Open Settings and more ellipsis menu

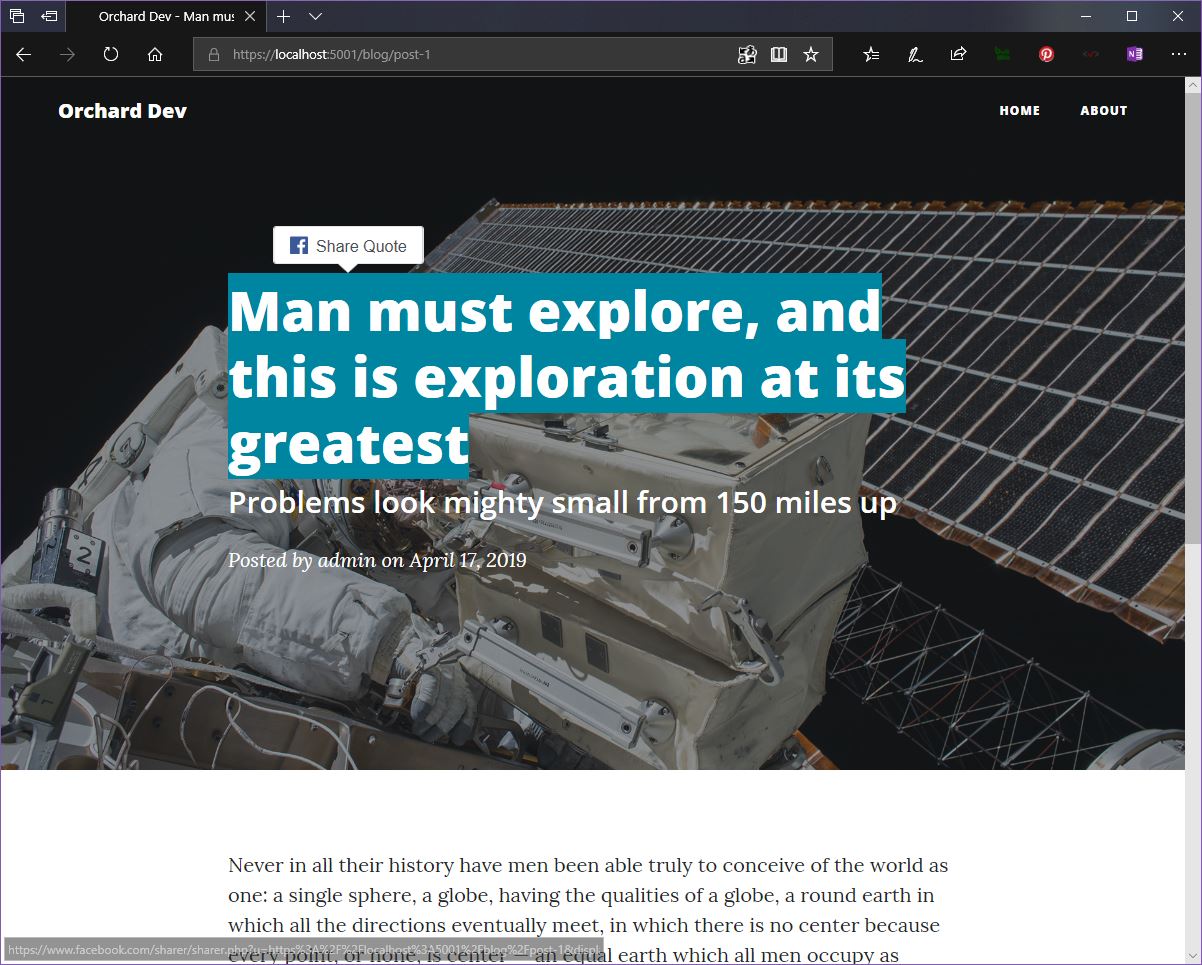click(x=1178, y=55)
